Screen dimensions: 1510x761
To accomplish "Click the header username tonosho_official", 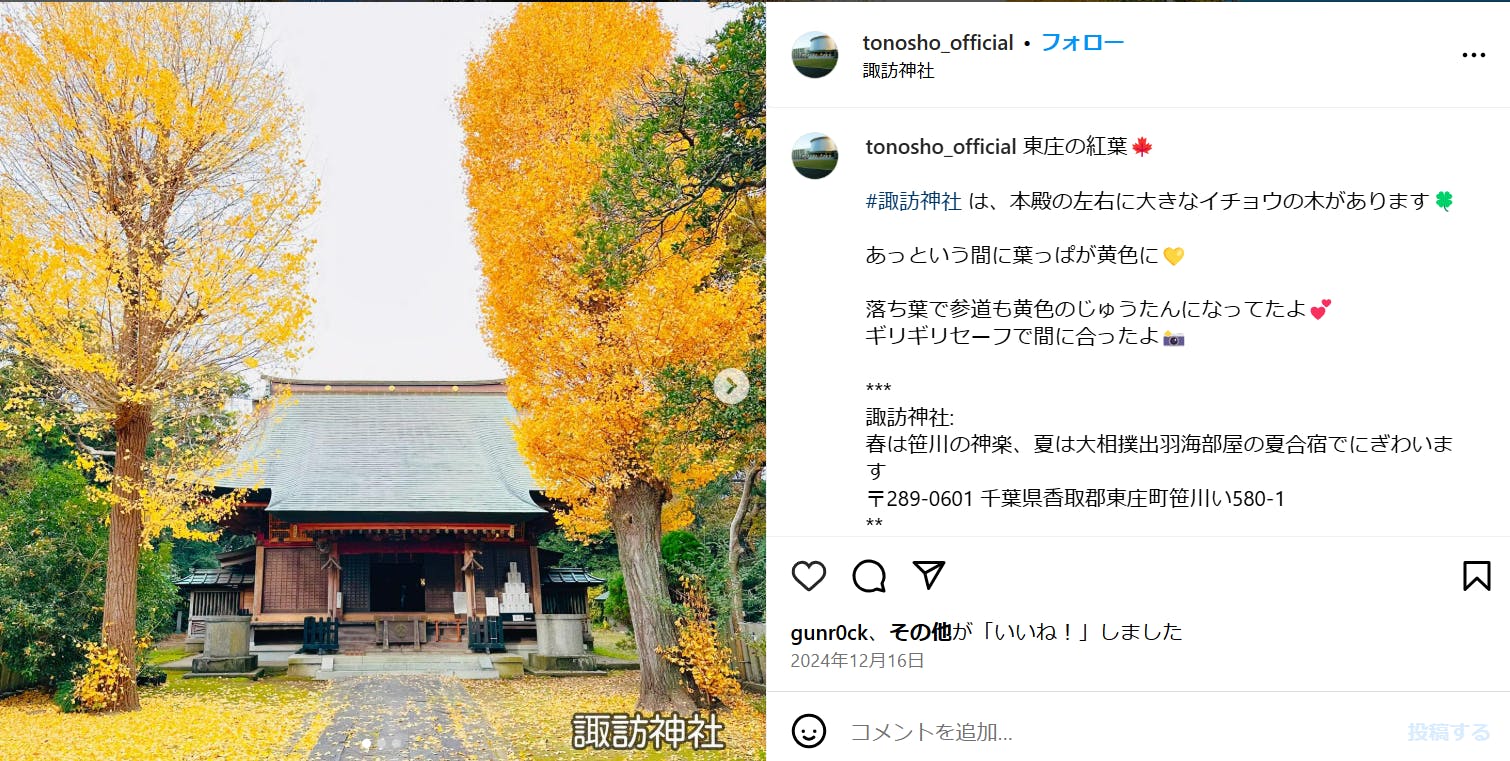I will [x=938, y=43].
